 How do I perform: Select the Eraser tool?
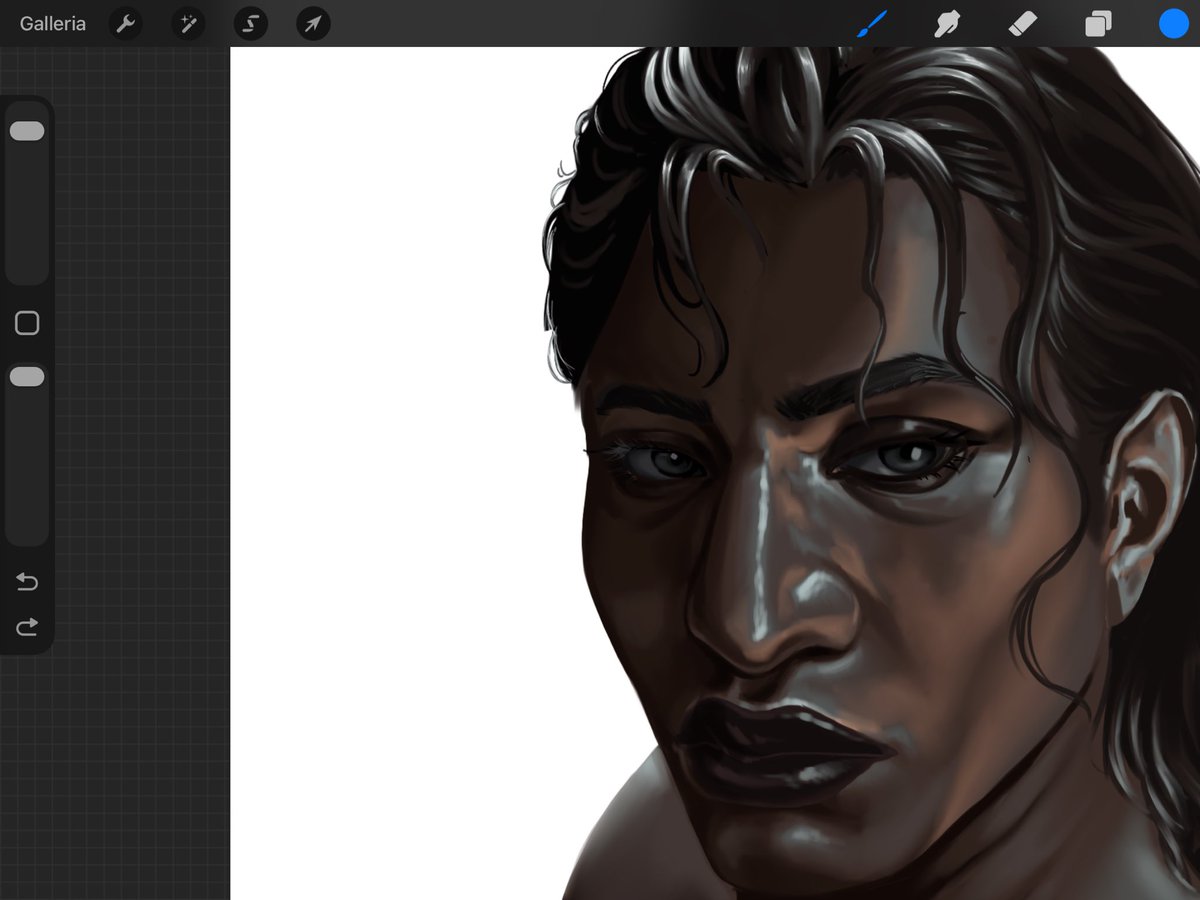point(1022,23)
